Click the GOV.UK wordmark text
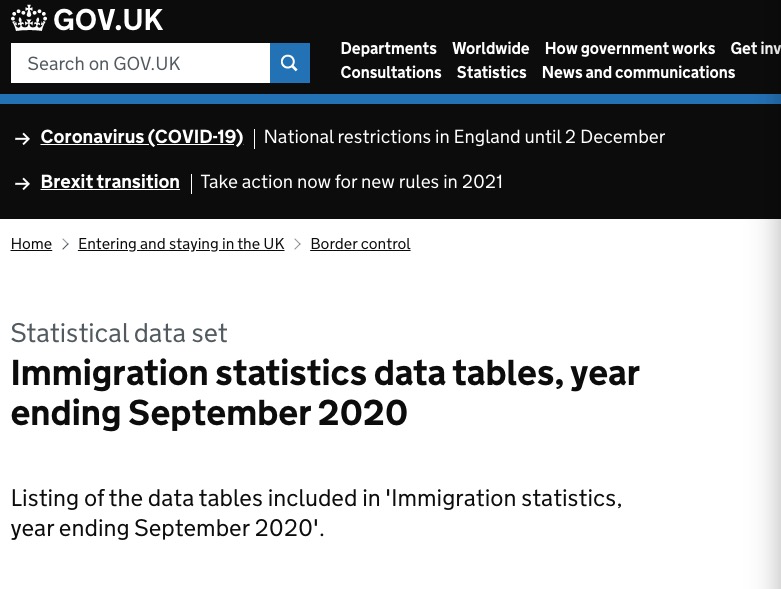The height and width of the screenshot is (589, 781). point(108,19)
